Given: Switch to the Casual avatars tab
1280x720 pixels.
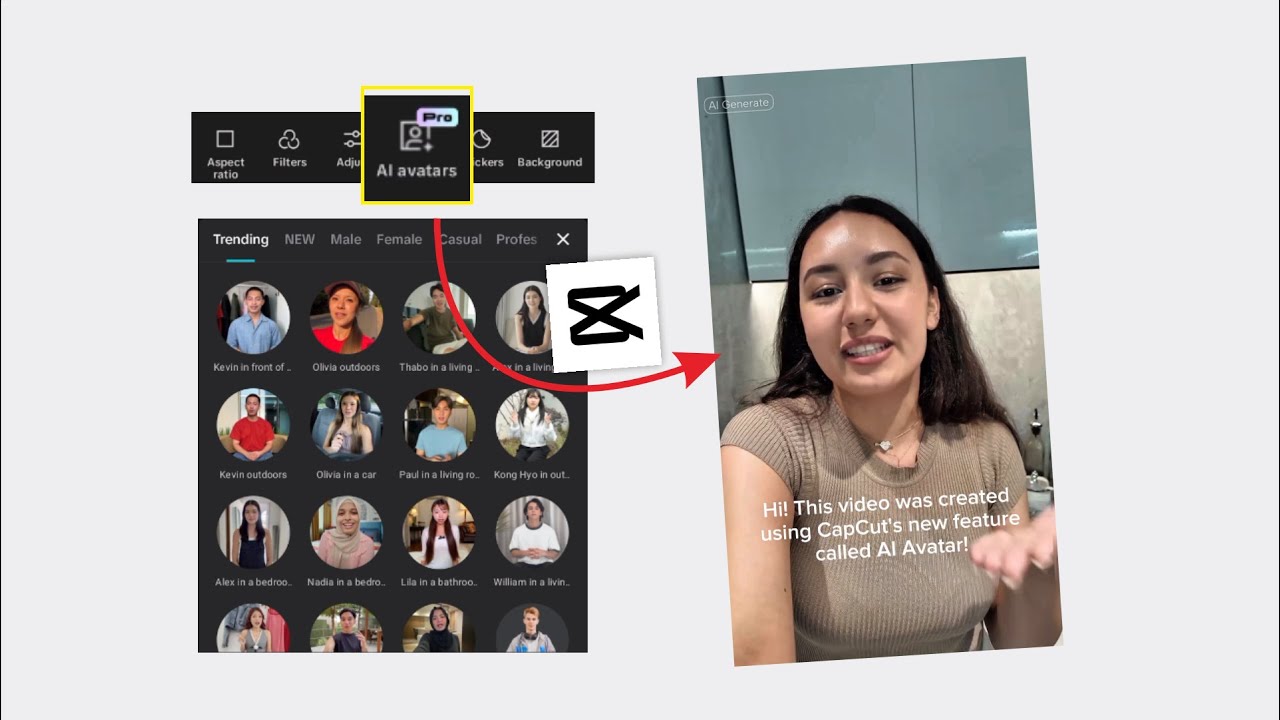Looking at the screenshot, I should 460,239.
